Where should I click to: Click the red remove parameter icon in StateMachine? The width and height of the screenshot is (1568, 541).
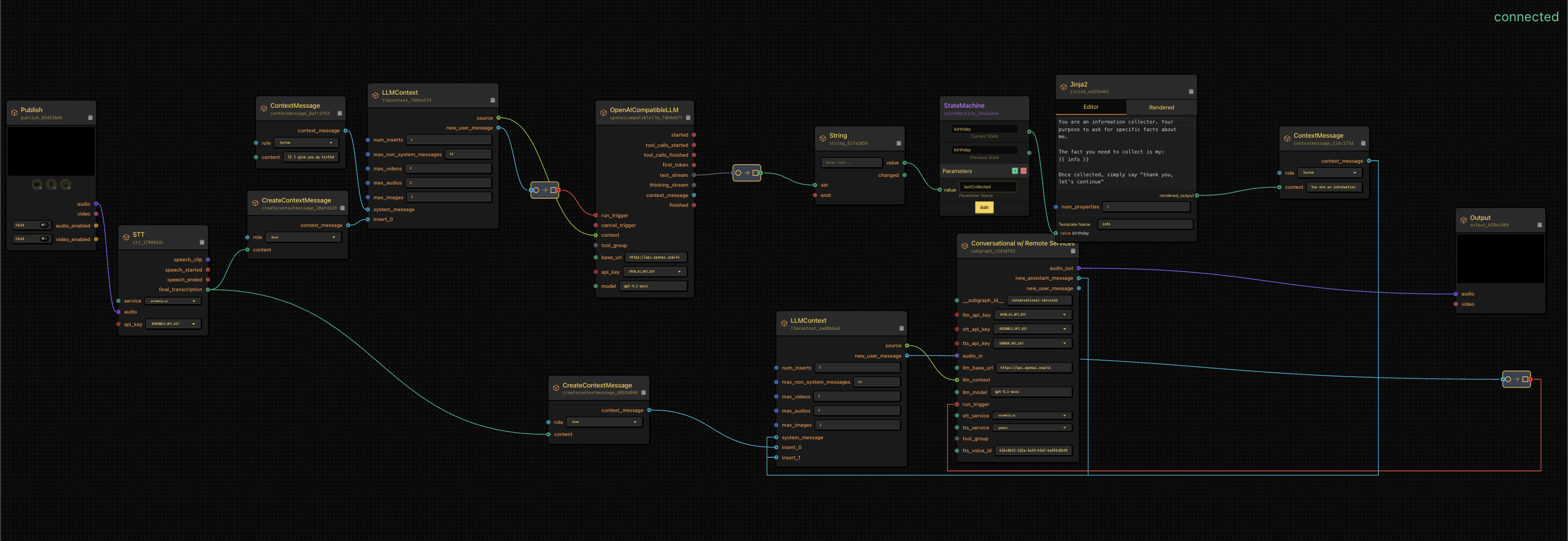tap(1023, 171)
